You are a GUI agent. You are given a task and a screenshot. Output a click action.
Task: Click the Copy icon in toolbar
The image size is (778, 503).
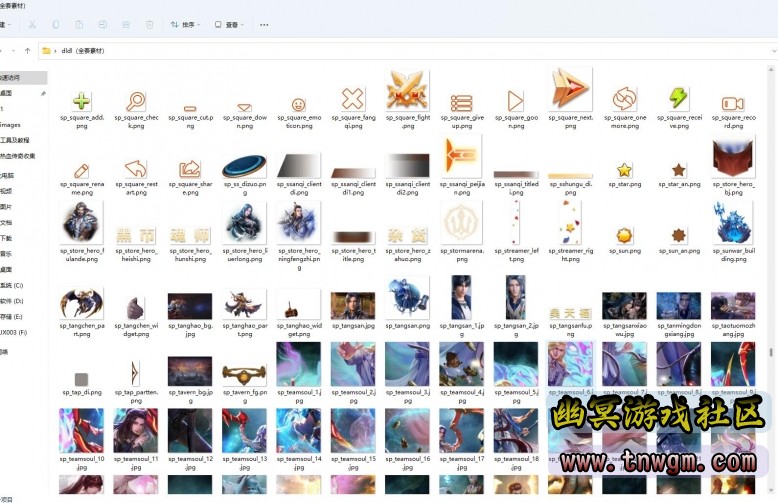pos(56,24)
